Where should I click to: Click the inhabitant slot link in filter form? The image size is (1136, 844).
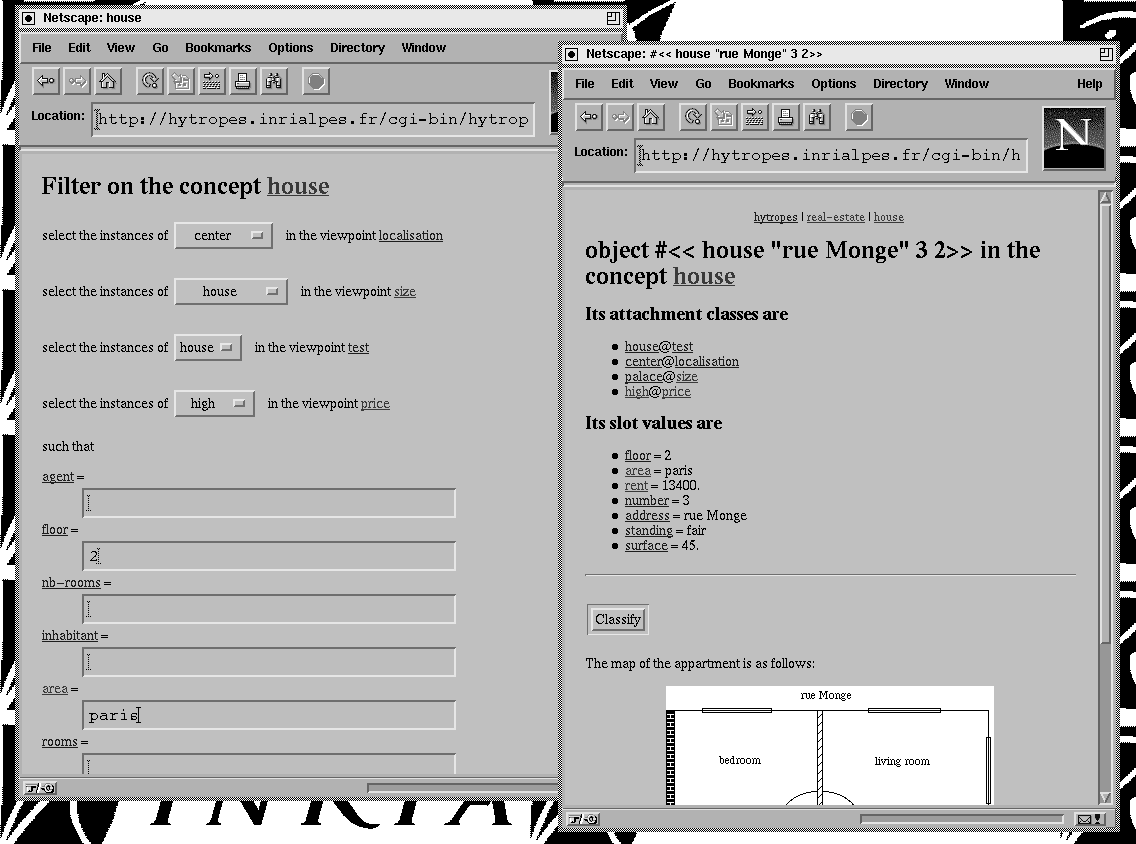[x=70, y=635]
